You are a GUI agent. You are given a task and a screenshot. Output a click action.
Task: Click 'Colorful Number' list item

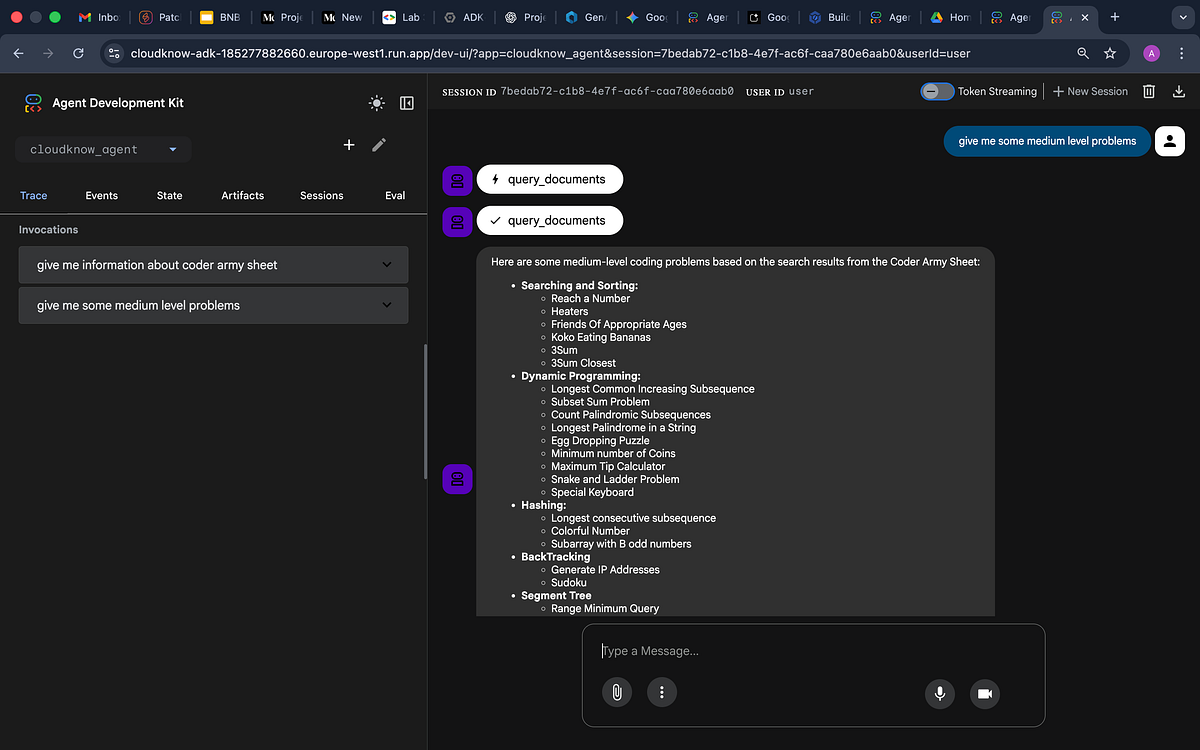click(x=591, y=531)
